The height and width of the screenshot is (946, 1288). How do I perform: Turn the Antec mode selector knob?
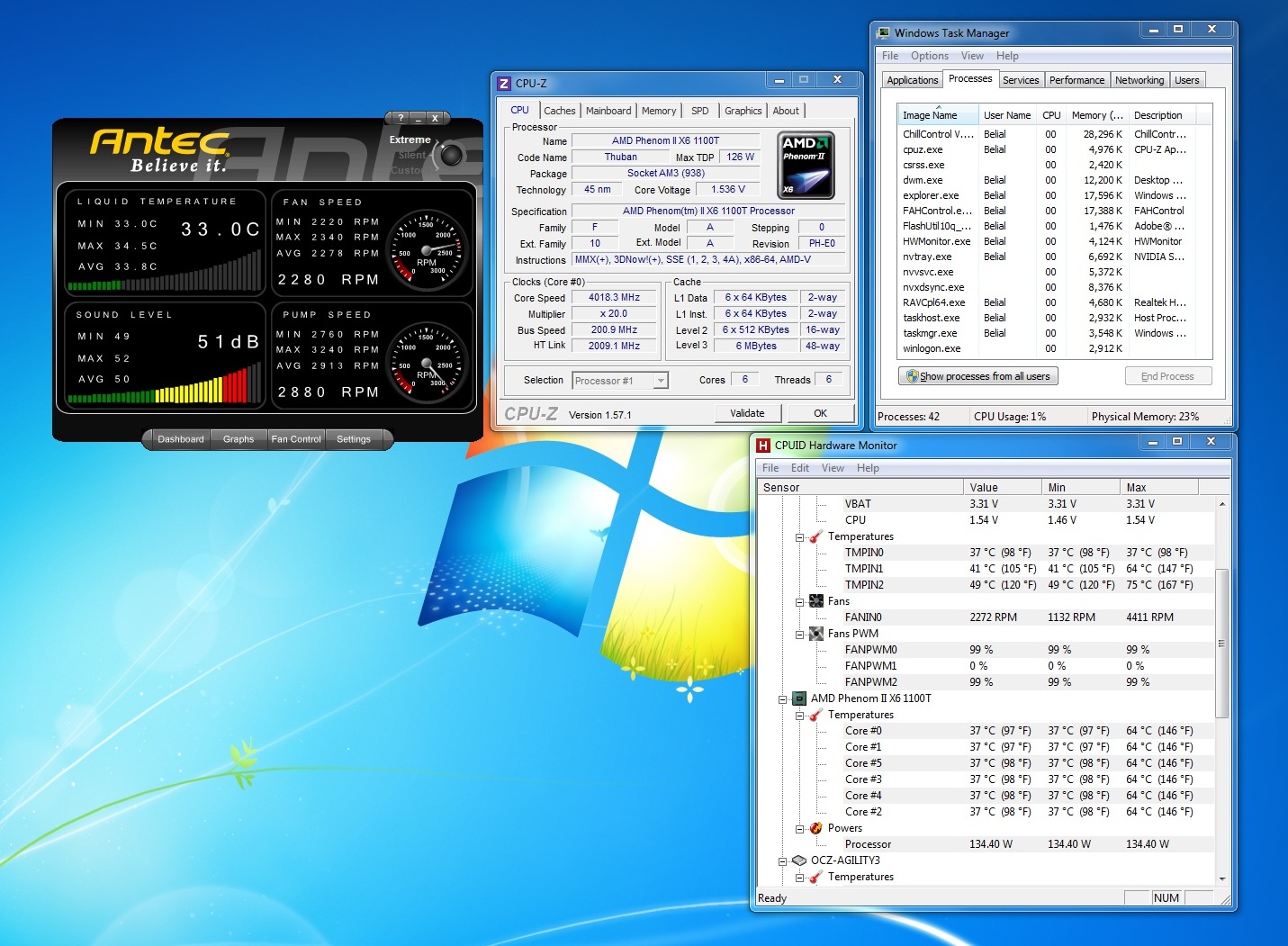click(451, 155)
